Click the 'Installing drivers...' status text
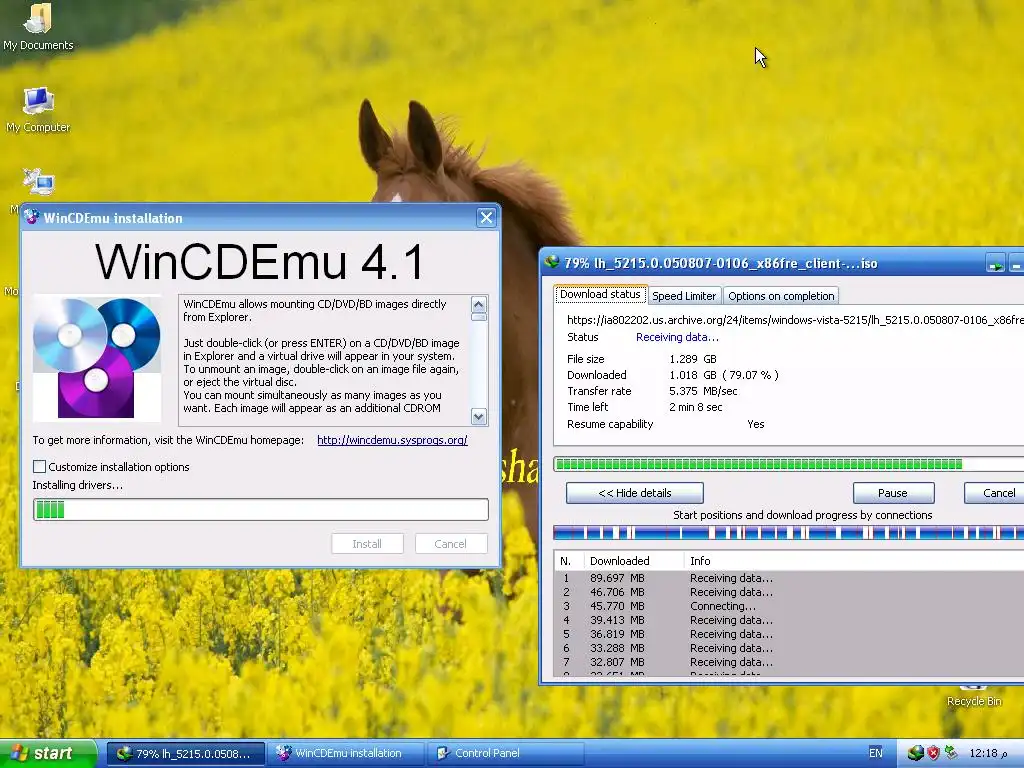 [x=78, y=485]
